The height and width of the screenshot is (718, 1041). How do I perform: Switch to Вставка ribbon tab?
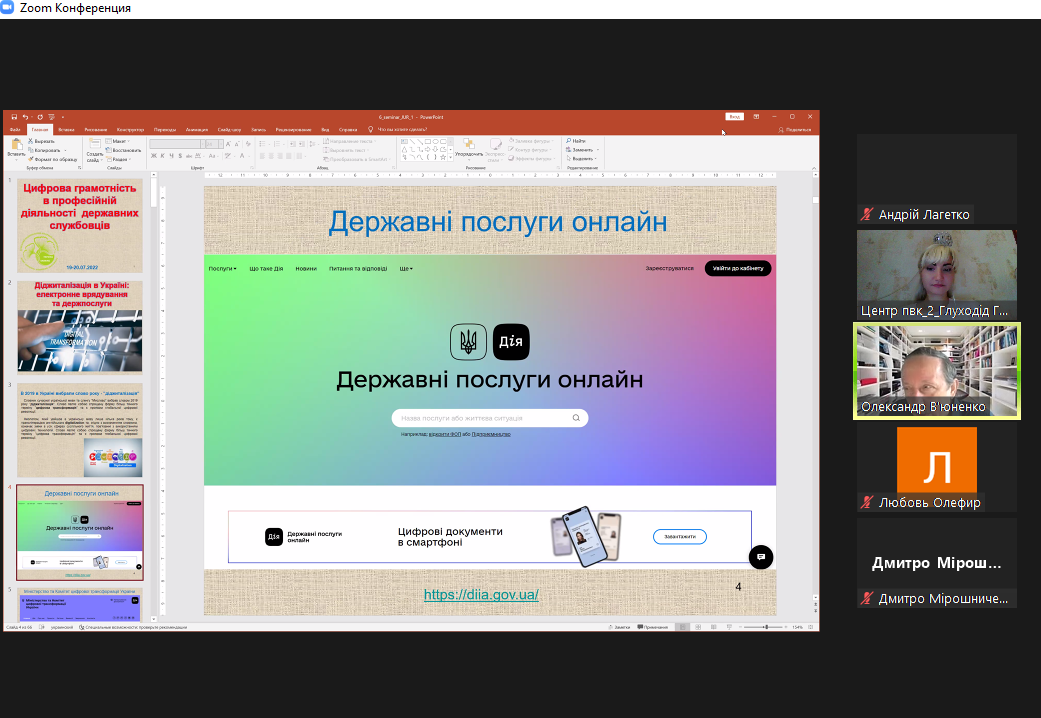coord(66,130)
